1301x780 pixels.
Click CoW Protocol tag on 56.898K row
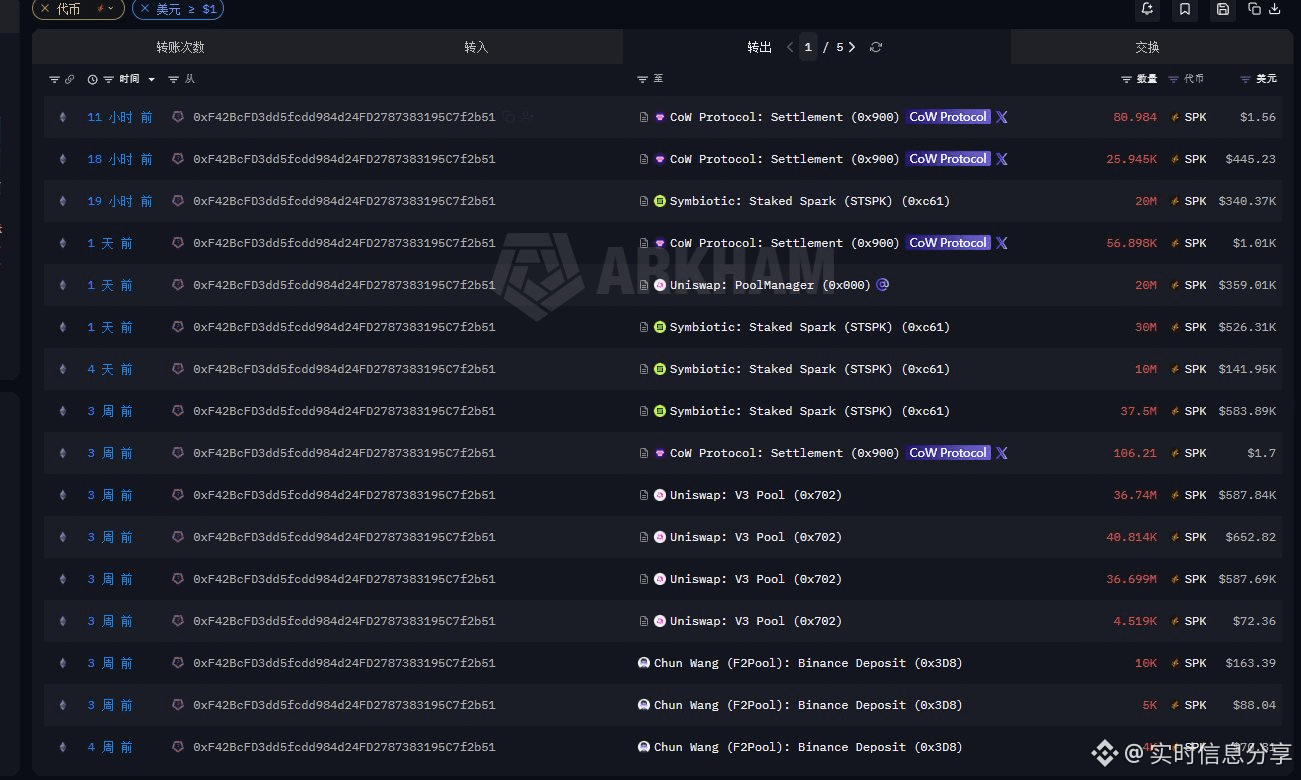(948, 243)
